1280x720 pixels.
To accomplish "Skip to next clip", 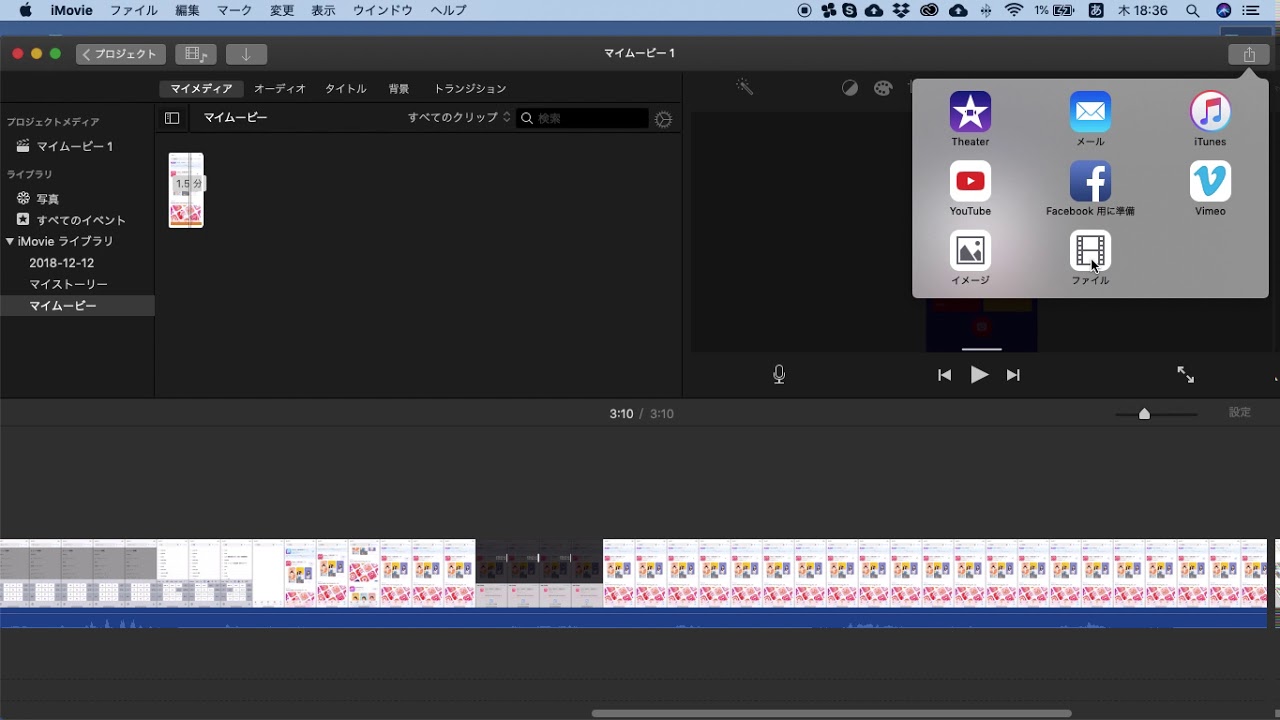I will [x=1013, y=375].
